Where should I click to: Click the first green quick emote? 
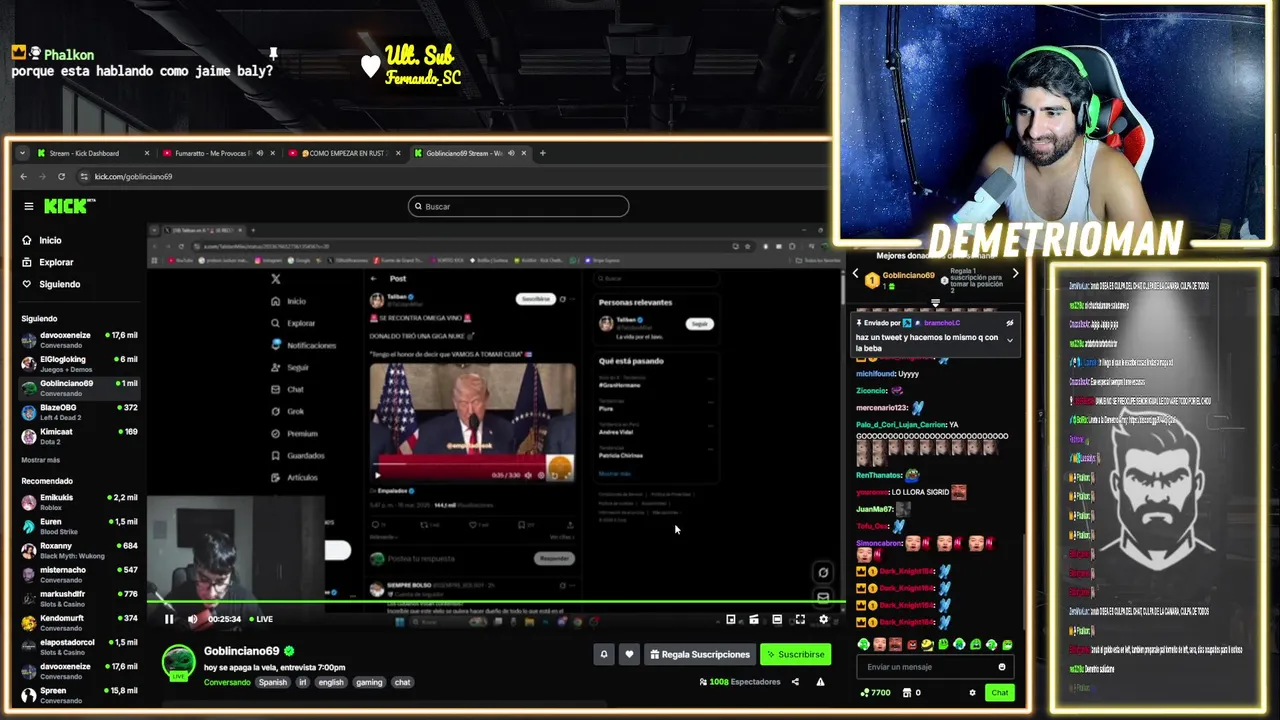point(864,645)
